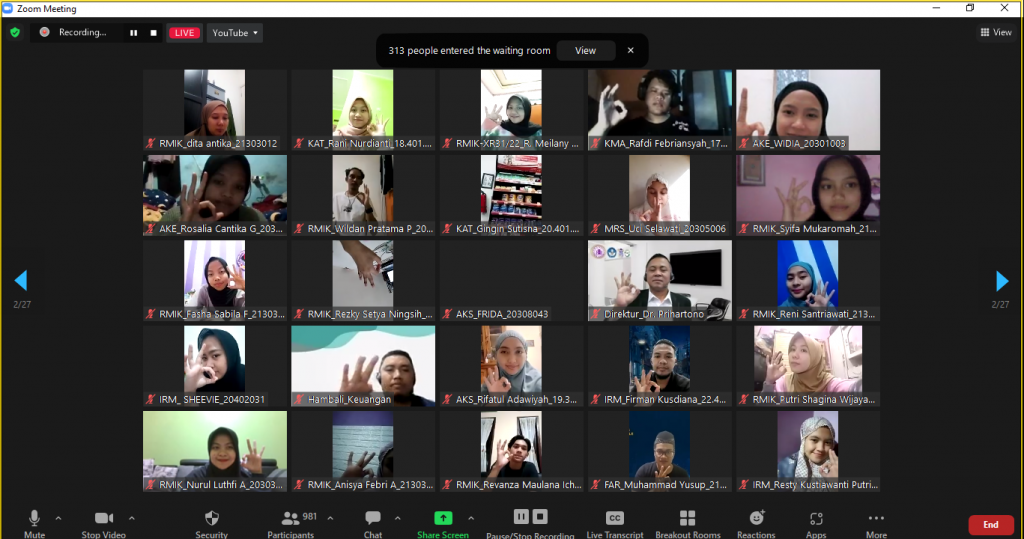The height and width of the screenshot is (539, 1024).
Task: Dismiss the waiting room notification
Action: tap(630, 50)
